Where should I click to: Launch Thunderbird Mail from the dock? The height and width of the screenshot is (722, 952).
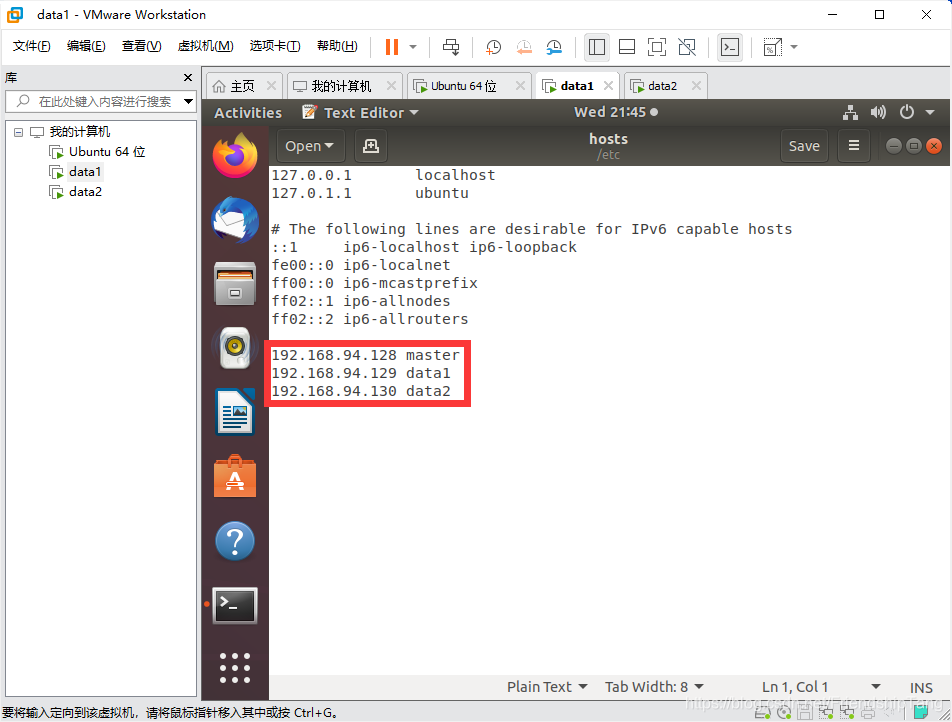pyautogui.click(x=235, y=220)
